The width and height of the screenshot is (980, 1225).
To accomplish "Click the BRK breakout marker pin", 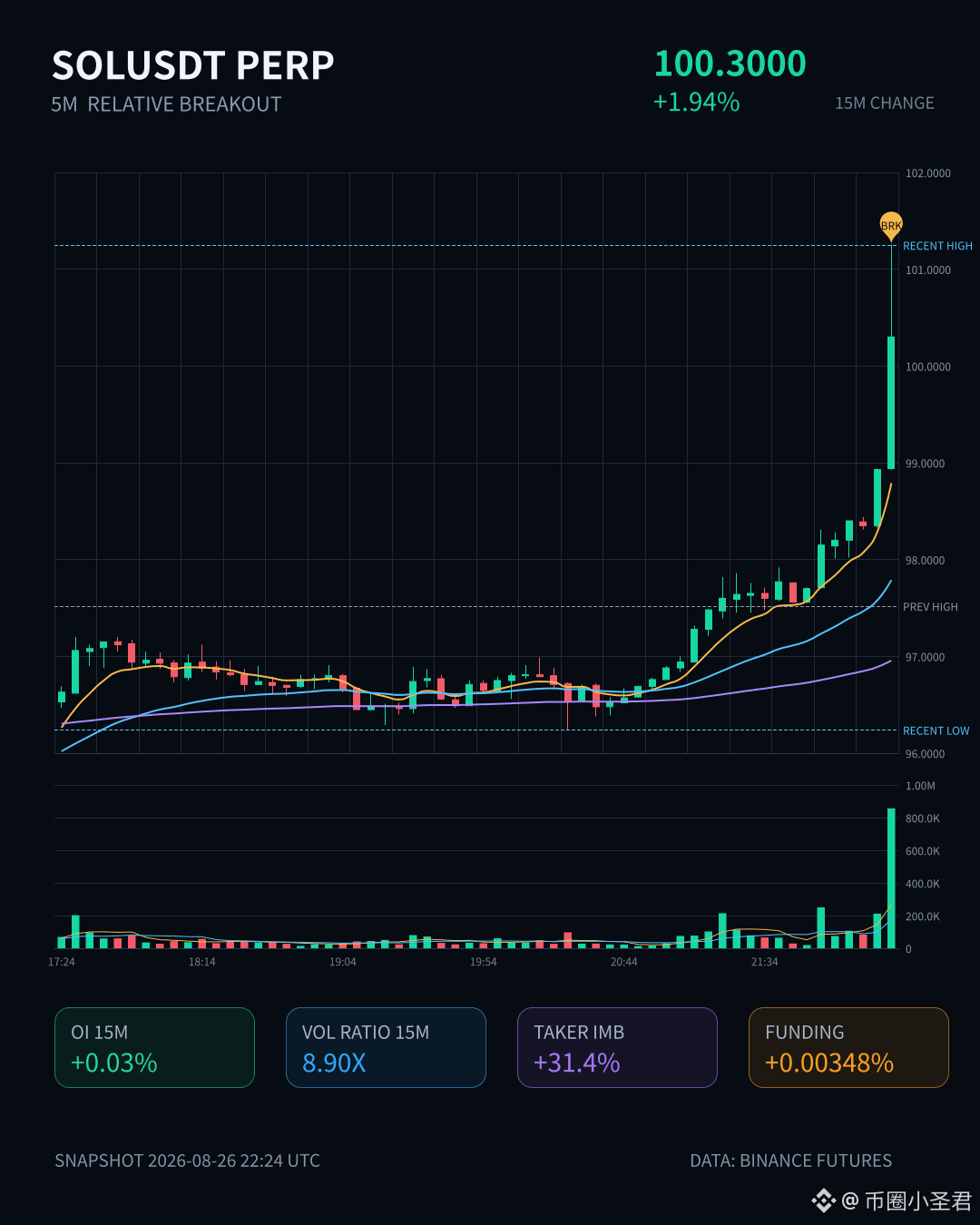I will 891,226.
